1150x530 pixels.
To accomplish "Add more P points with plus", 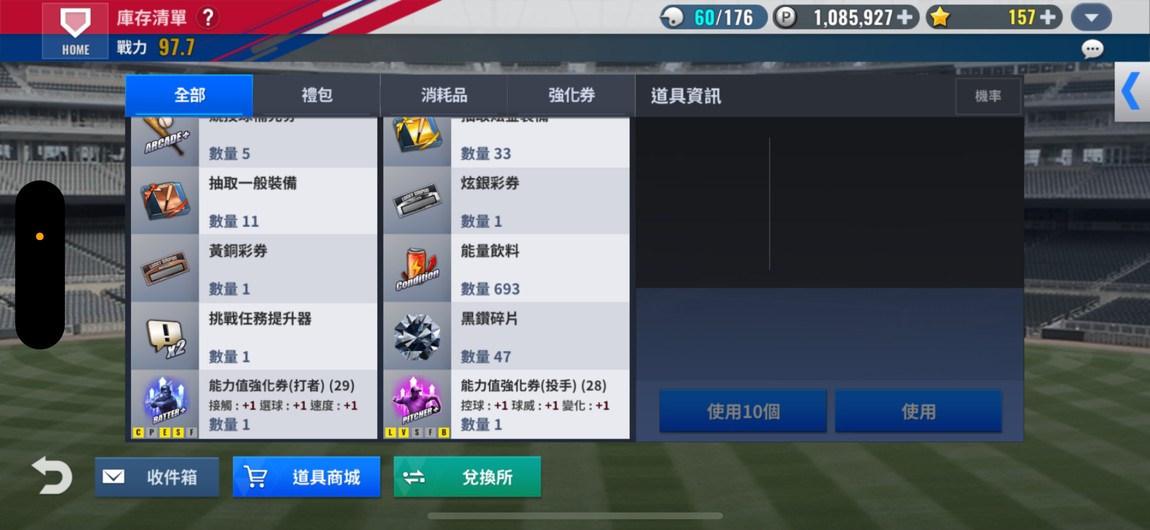I will (x=907, y=17).
